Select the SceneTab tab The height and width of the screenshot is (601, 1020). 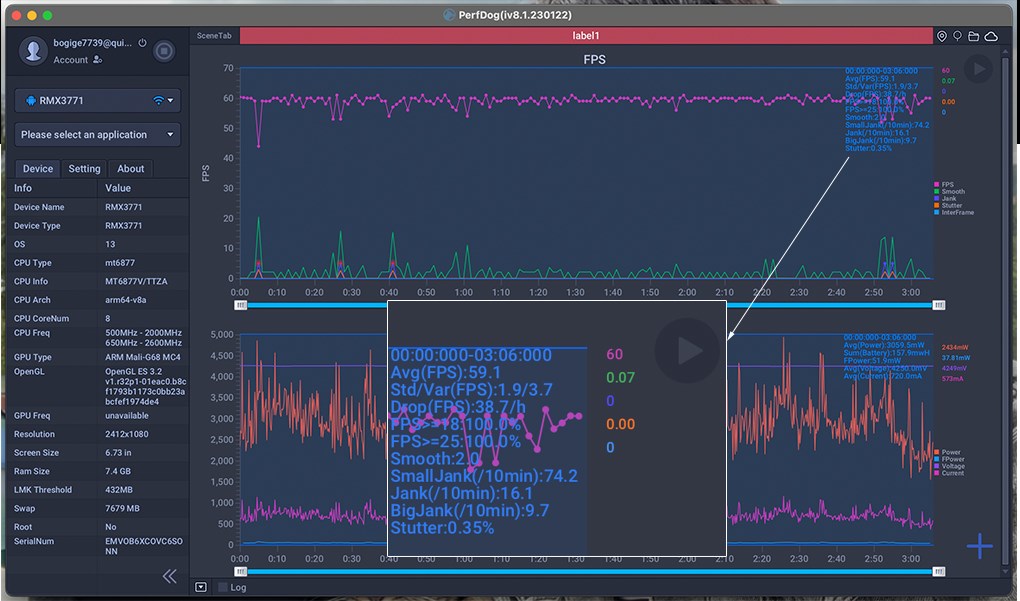pos(214,36)
